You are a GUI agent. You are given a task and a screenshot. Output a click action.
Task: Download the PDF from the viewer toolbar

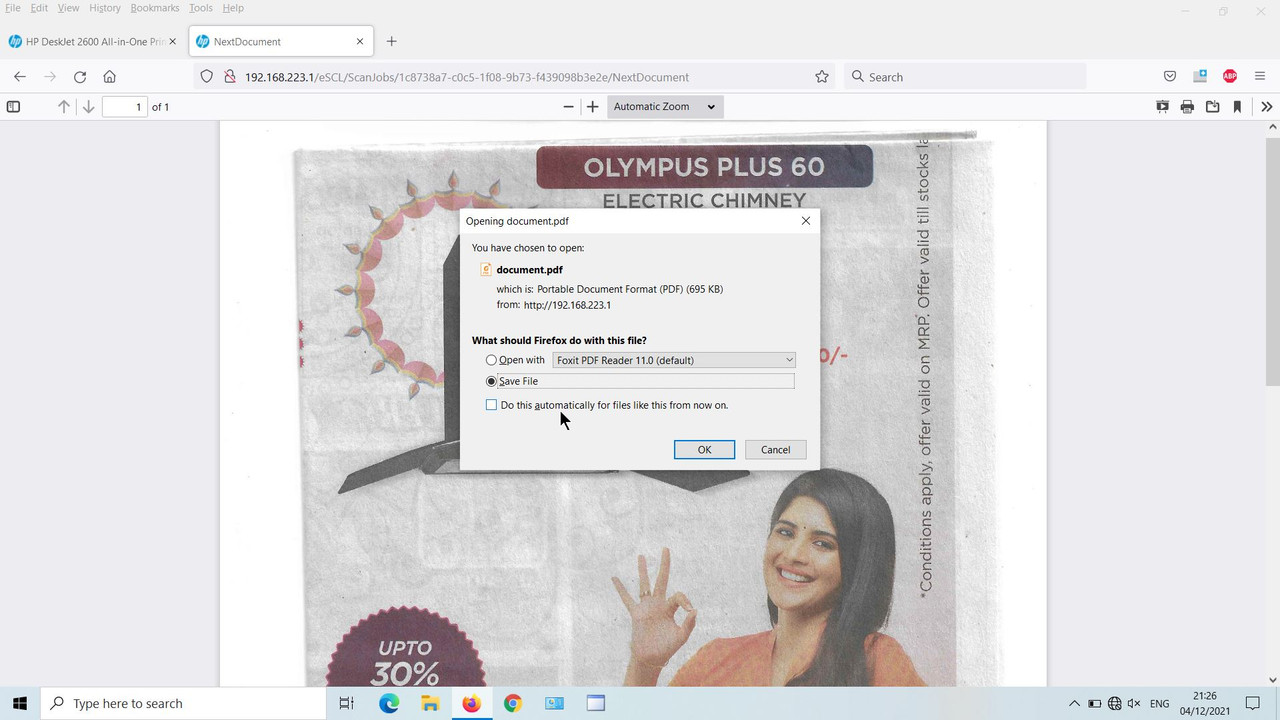(x=1212, y=107)
